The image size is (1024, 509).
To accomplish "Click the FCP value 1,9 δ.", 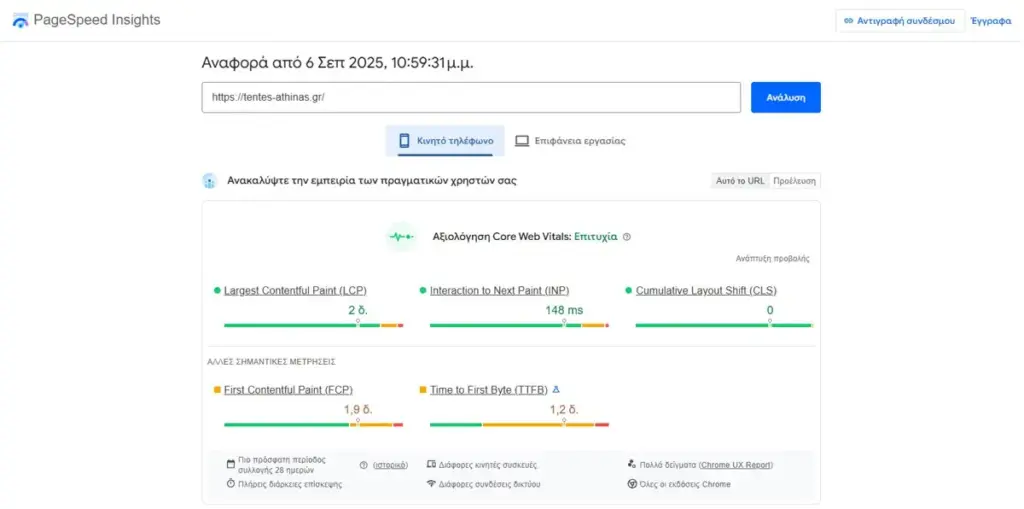I will pos(358,410).
